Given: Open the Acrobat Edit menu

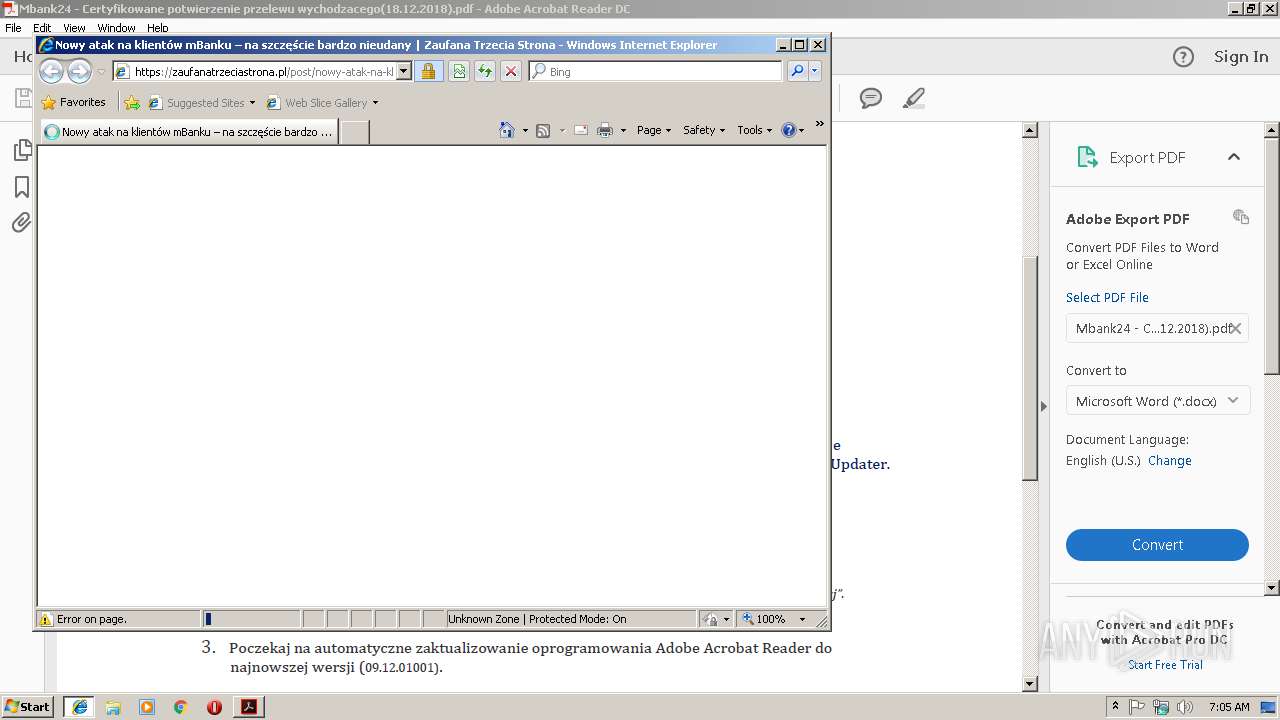Looking at the screenshot, I should (42, 28).
